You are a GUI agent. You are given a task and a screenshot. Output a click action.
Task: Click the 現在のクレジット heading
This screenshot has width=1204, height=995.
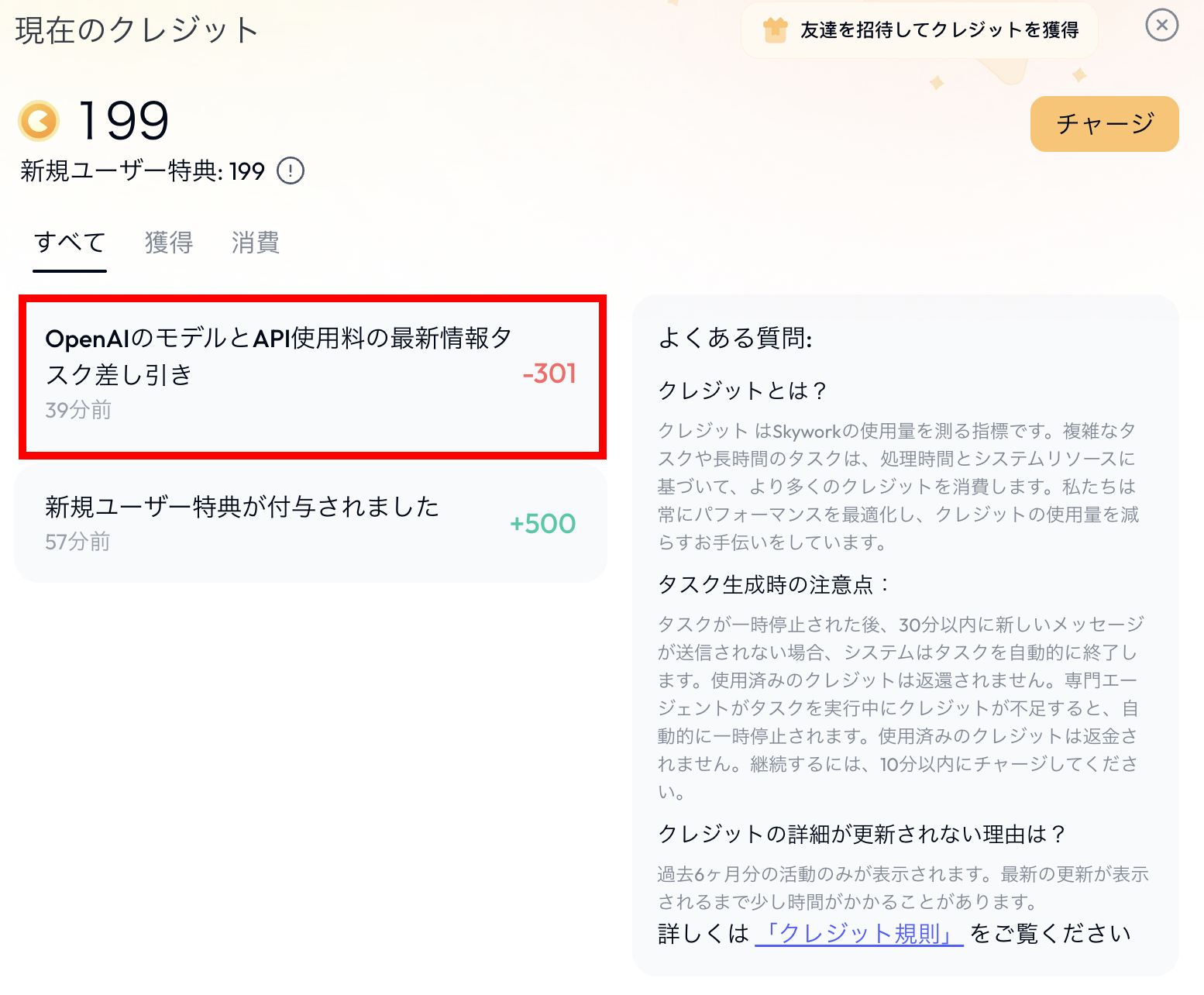coord(136,30)
